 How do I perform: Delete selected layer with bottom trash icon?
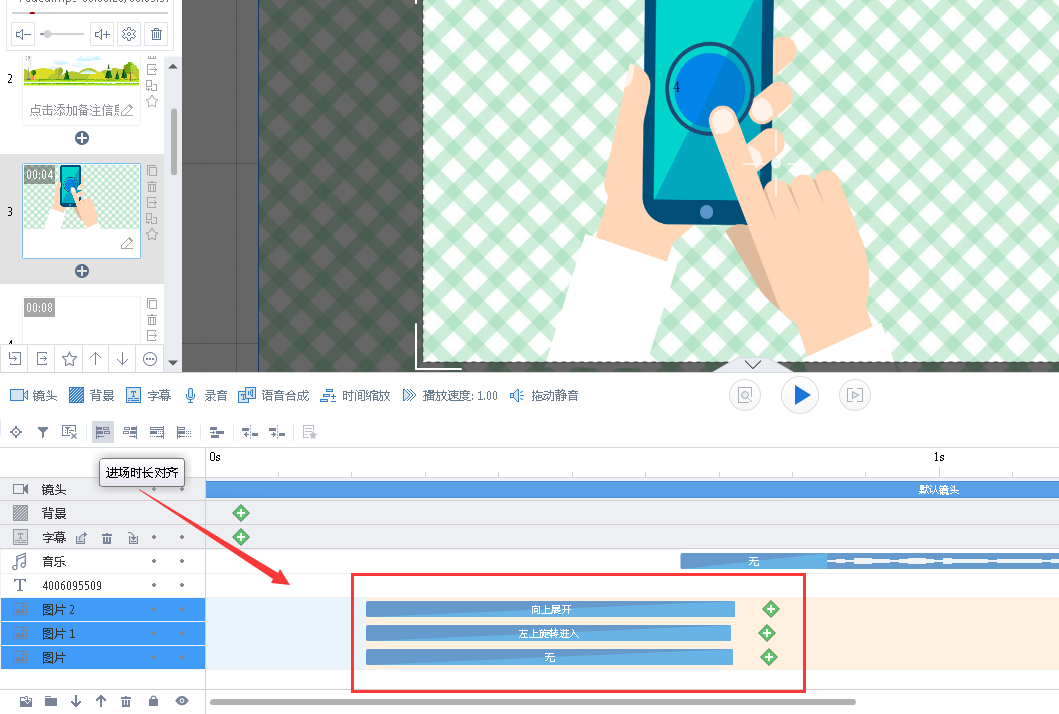[126, 701]
